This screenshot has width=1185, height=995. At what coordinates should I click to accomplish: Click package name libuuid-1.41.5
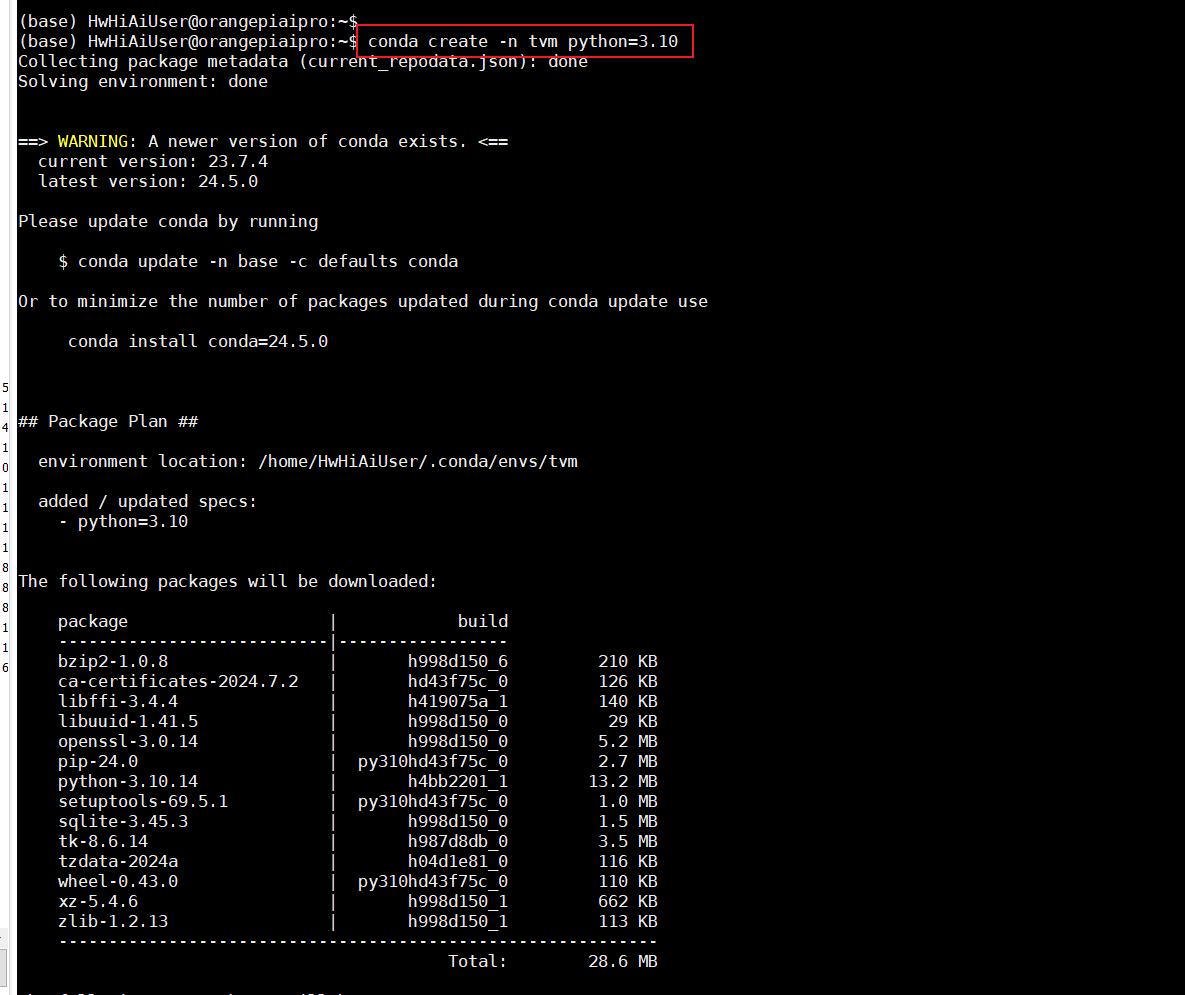pyautogui.click(x=128, y=722)
